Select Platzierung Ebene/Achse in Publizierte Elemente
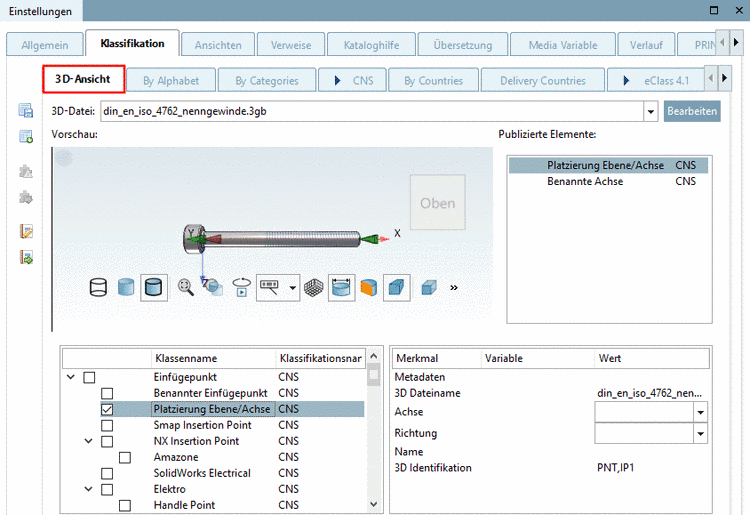 tap(608, 165)
